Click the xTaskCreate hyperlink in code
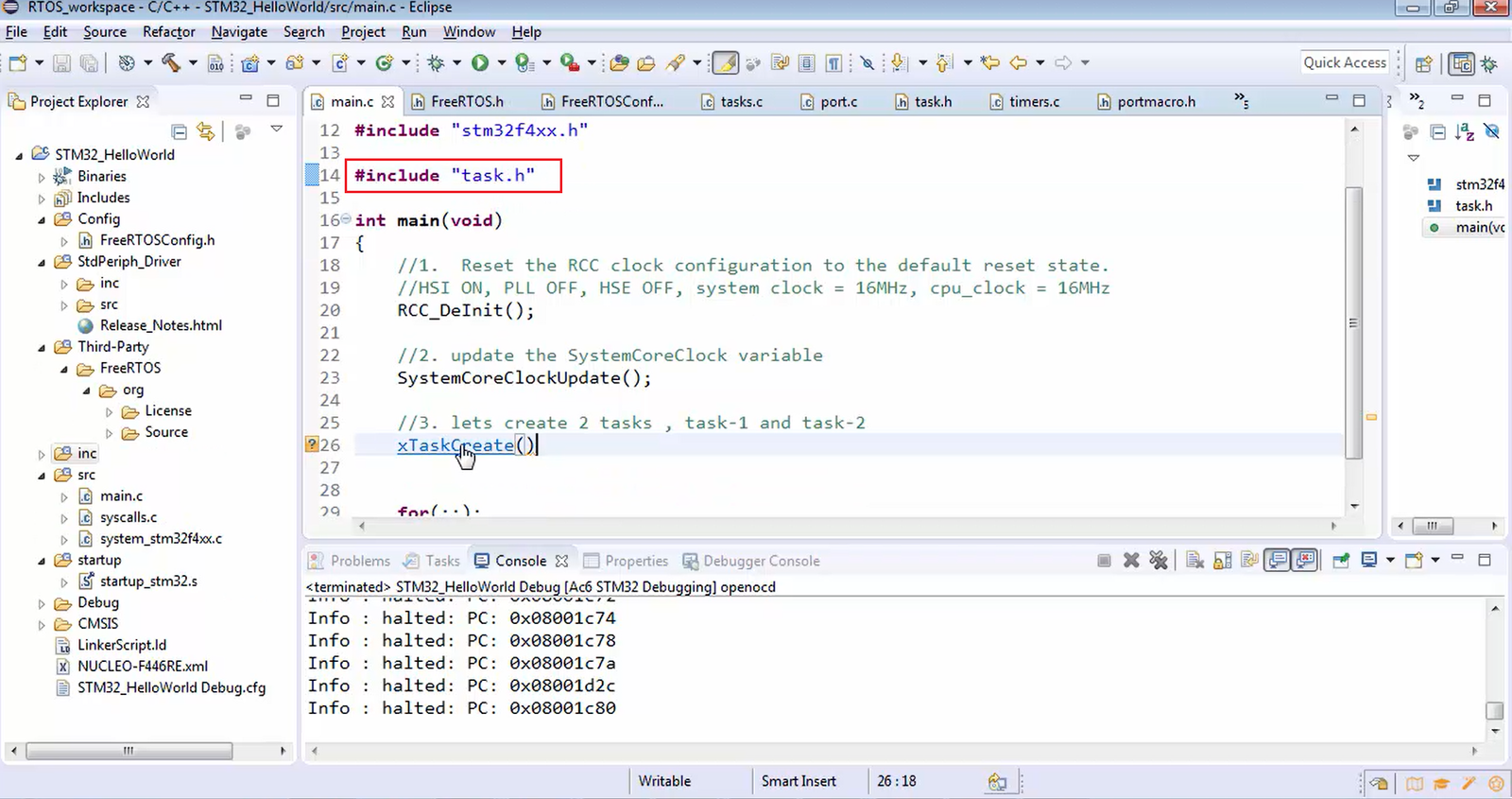Screen dimensions: 1512x799 [455, 445]
